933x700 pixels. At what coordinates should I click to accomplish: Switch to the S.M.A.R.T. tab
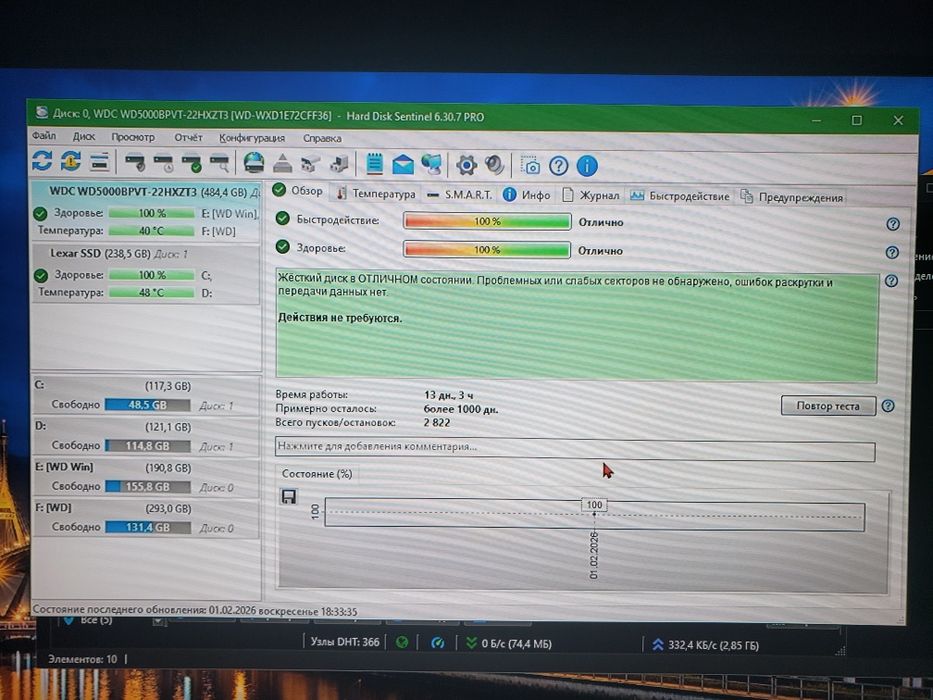coord(459,195)
